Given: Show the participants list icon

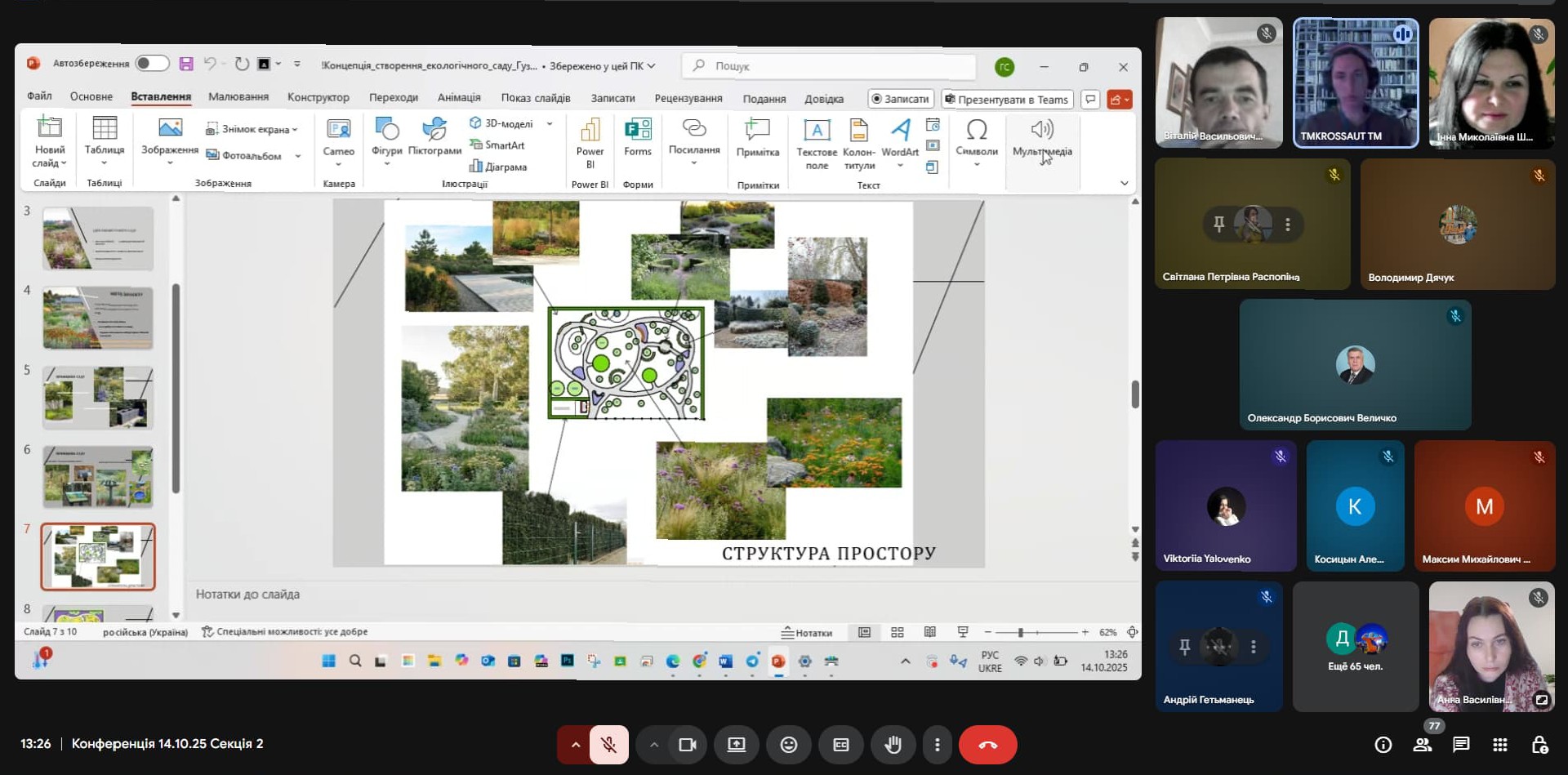Looking at the screenshot, I should click(1423, 745).
